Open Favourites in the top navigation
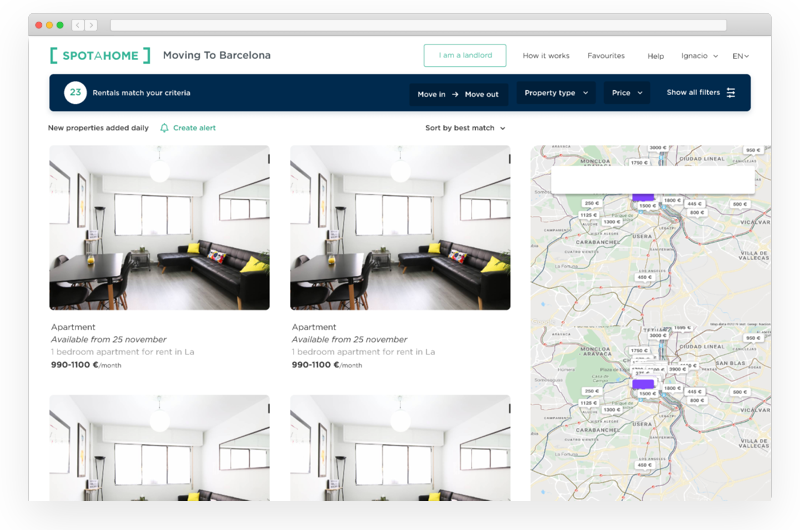The image size is (800, 530). click(606, 56)
